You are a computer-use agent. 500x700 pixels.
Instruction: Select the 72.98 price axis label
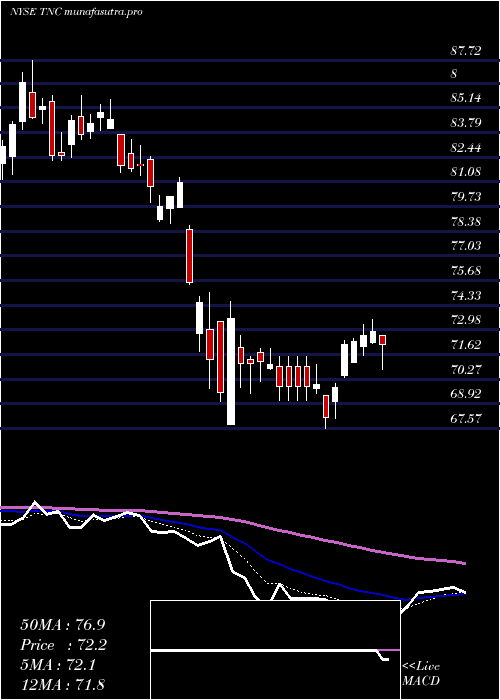[x=466, y=320]
